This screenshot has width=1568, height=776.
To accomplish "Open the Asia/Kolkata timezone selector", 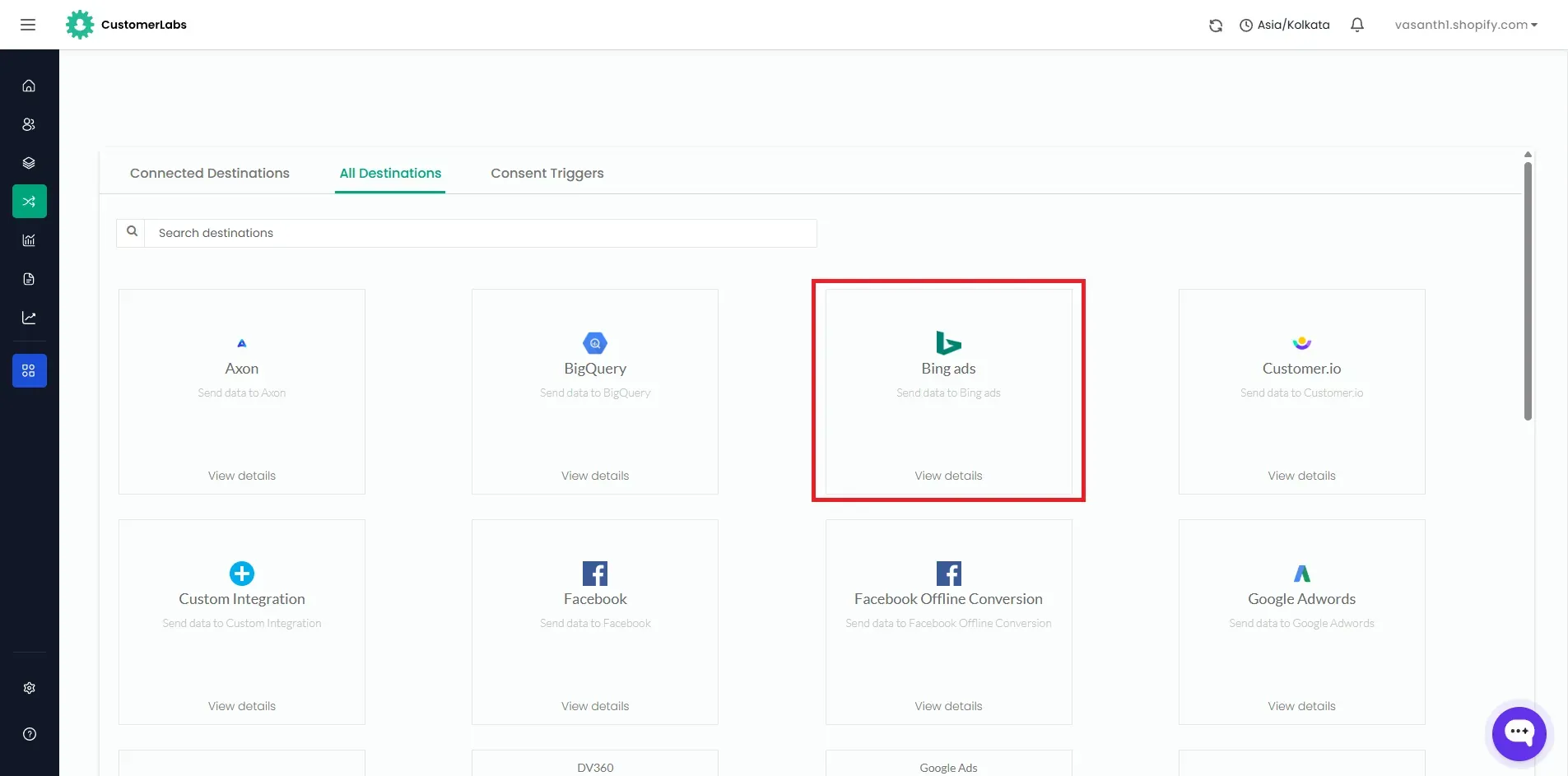I will [x=1285, y=25].
